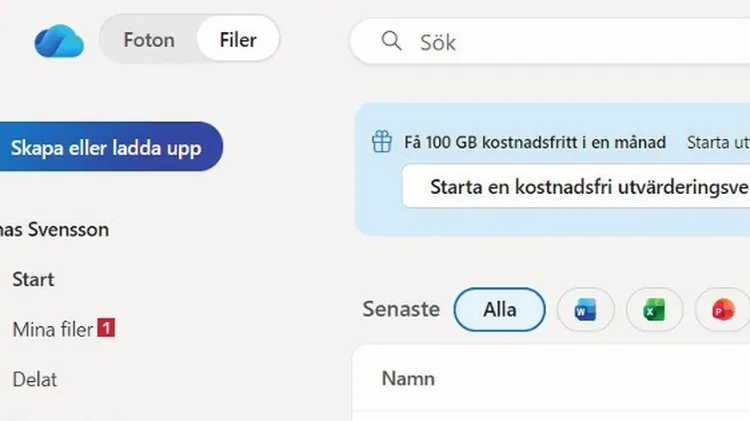Click the gift icon in the banner

coord(382,142)
